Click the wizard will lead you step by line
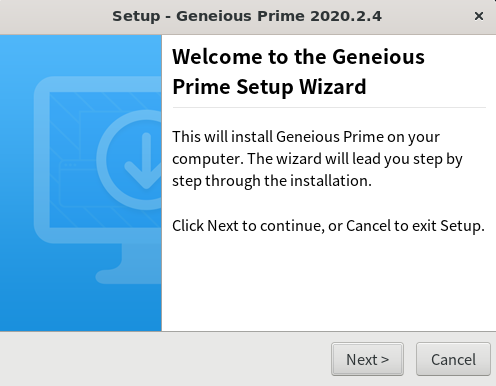The width and height of the screenshot is (496, 386). click(x=366, y=159)
